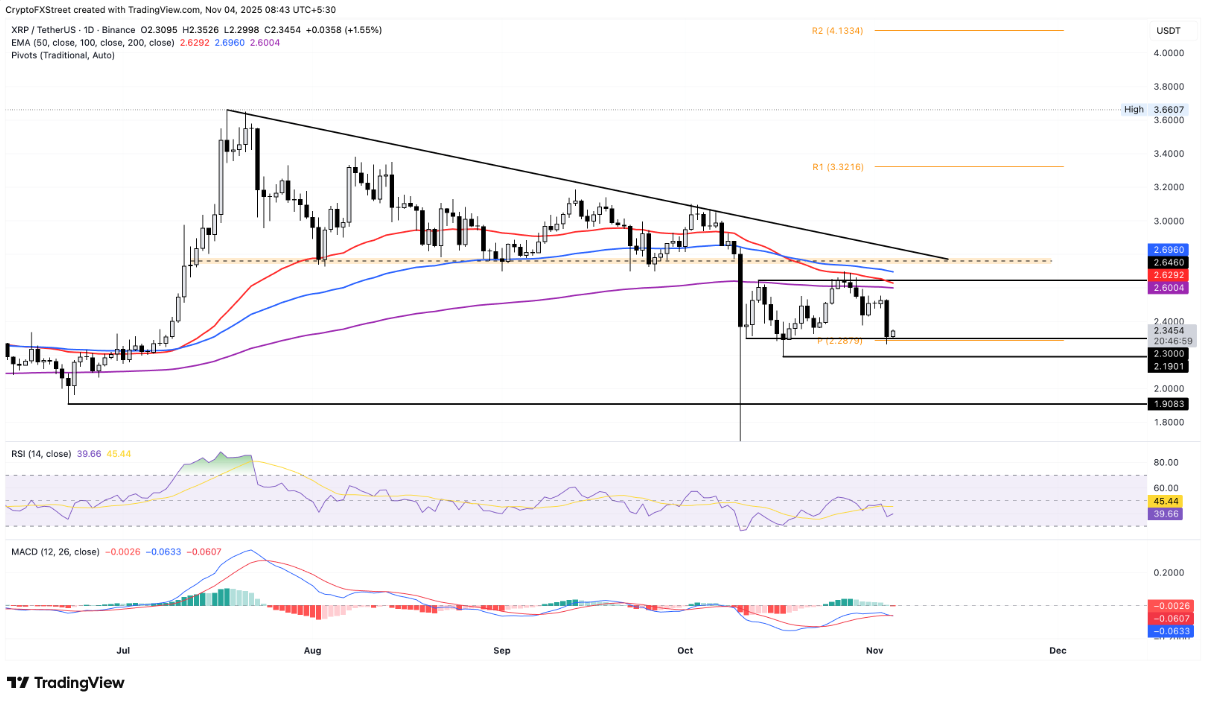Click the Pivots (Traditional, Auto) legend

pos(62,57)
